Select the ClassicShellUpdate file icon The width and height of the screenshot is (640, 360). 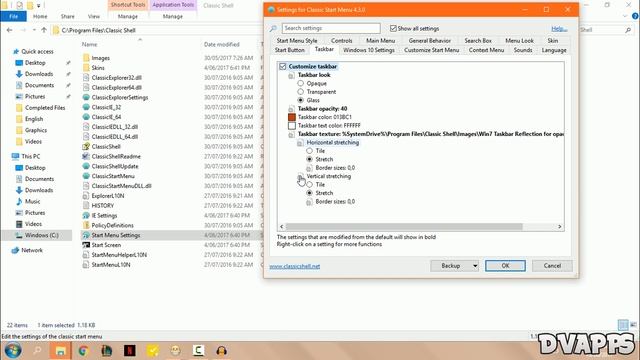[x=86, y=166]
